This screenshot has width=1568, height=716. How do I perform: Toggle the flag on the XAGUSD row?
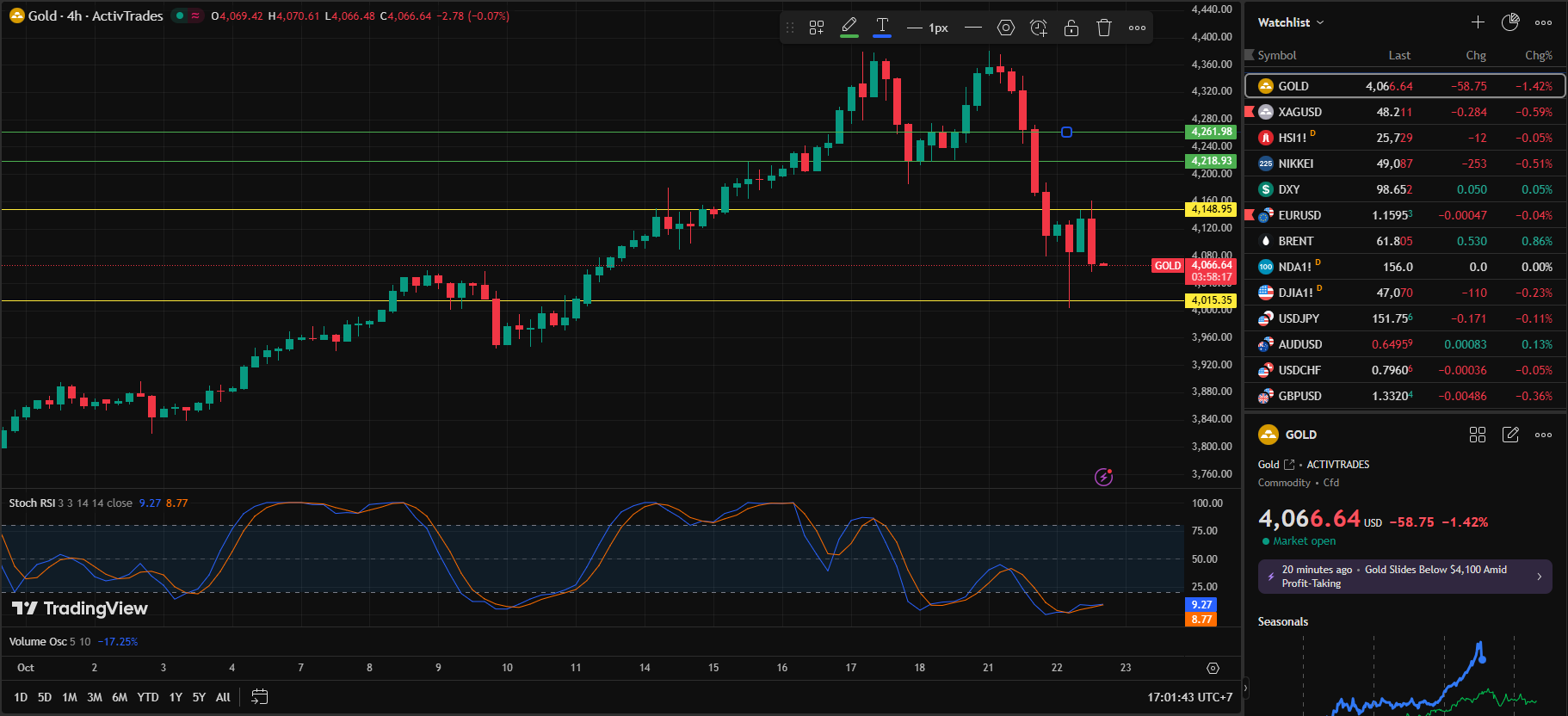click(x=1250, y=112)
